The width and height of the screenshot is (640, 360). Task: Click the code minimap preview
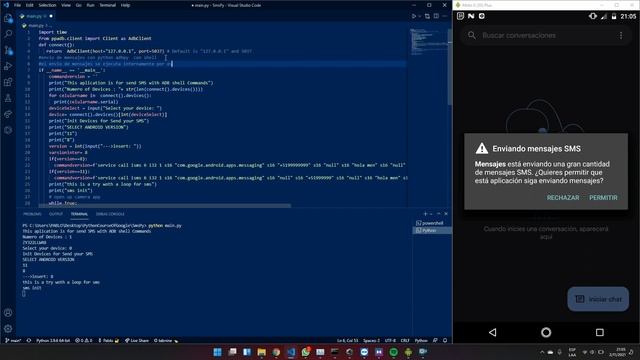(429, 42)
